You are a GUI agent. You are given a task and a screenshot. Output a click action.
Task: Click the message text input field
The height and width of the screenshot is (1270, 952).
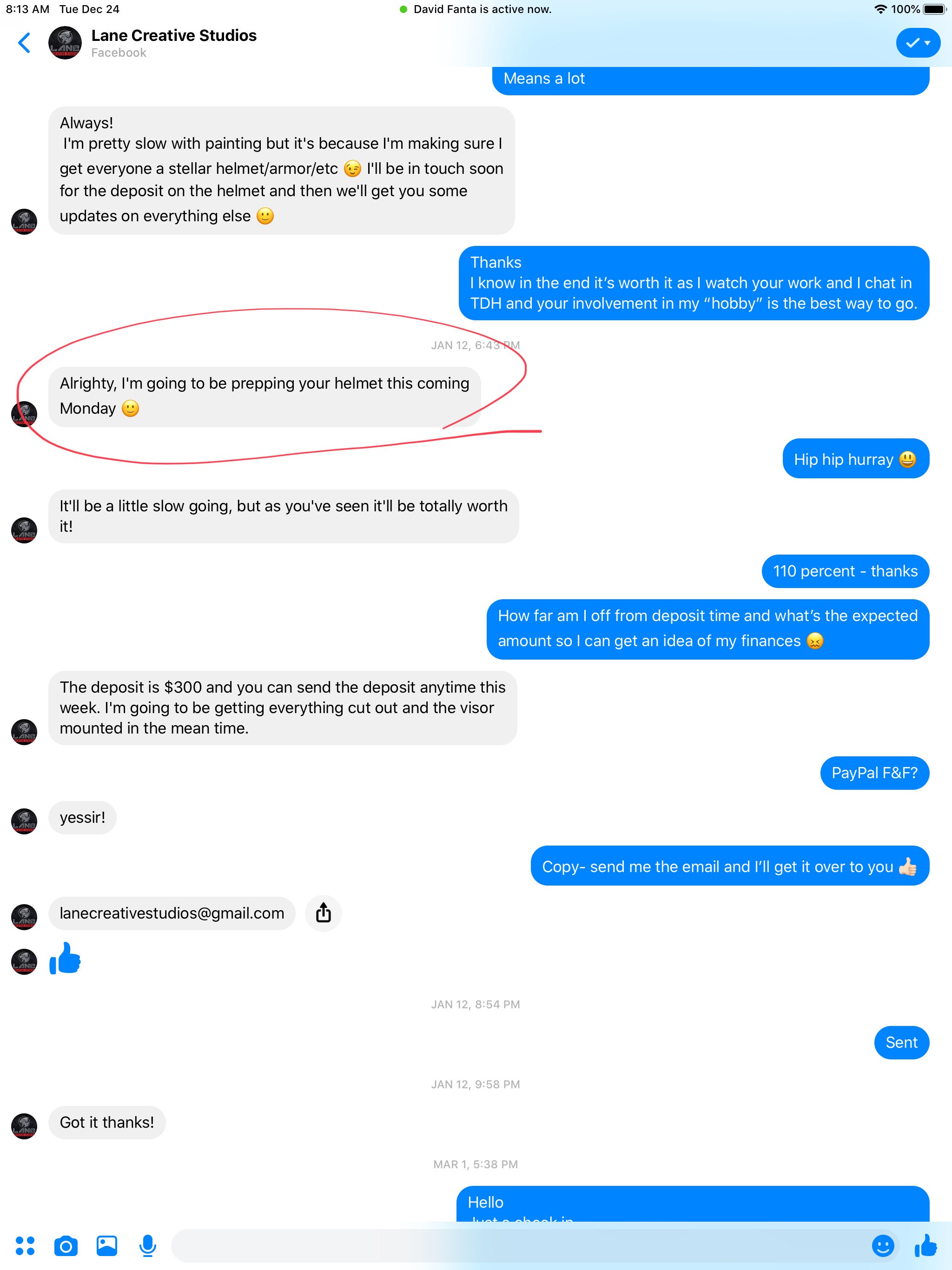pyautogui.click(x=517, y=1246)
